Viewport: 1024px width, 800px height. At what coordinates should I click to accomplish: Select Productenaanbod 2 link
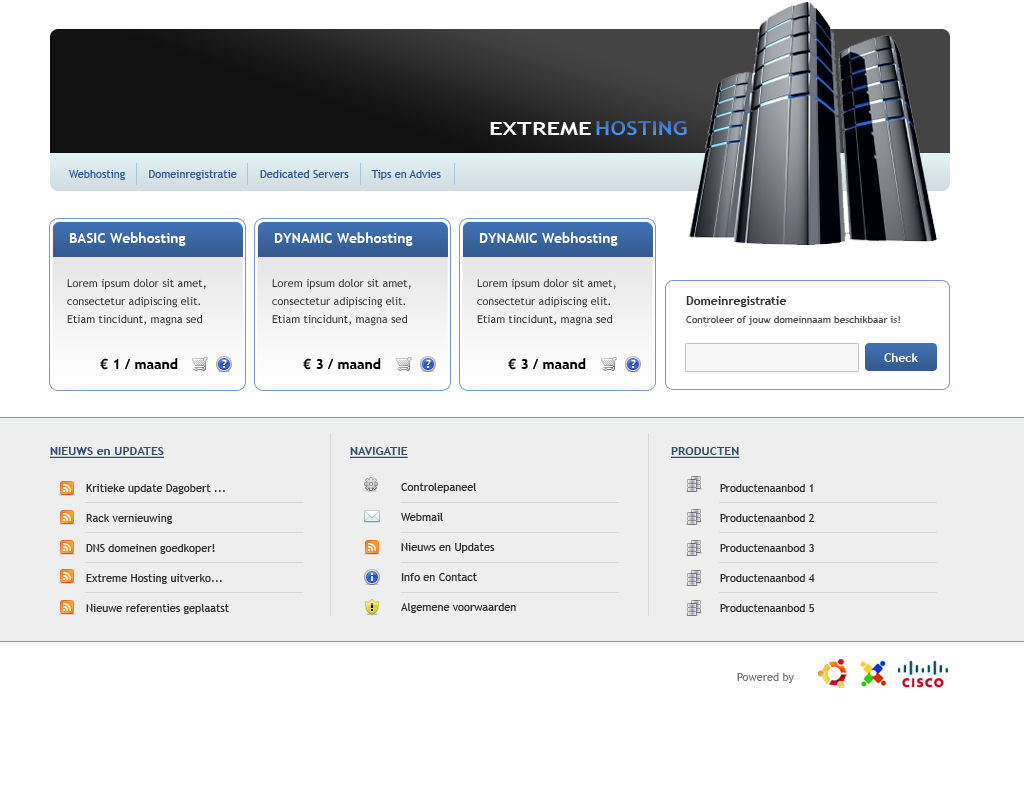767,518
